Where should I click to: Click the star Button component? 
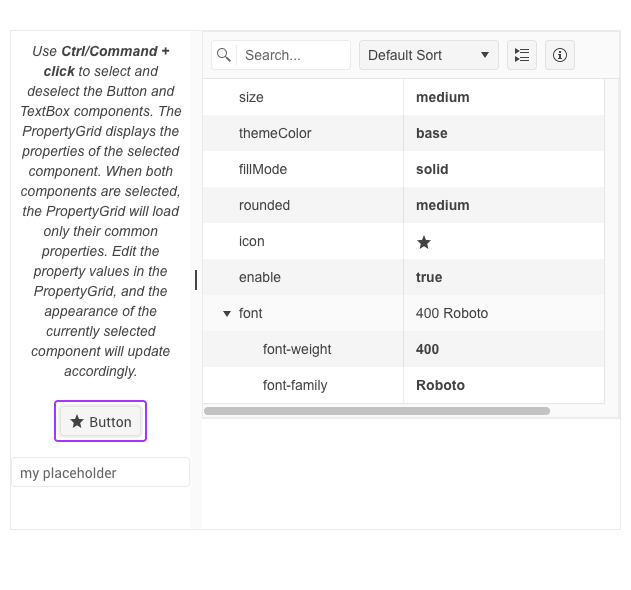100,421
